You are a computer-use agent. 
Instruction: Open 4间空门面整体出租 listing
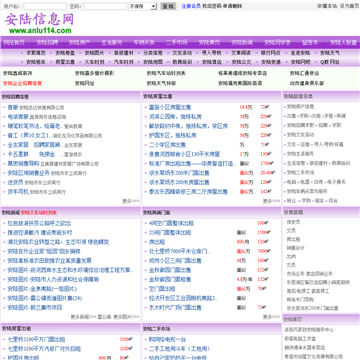tap(171, 223)
